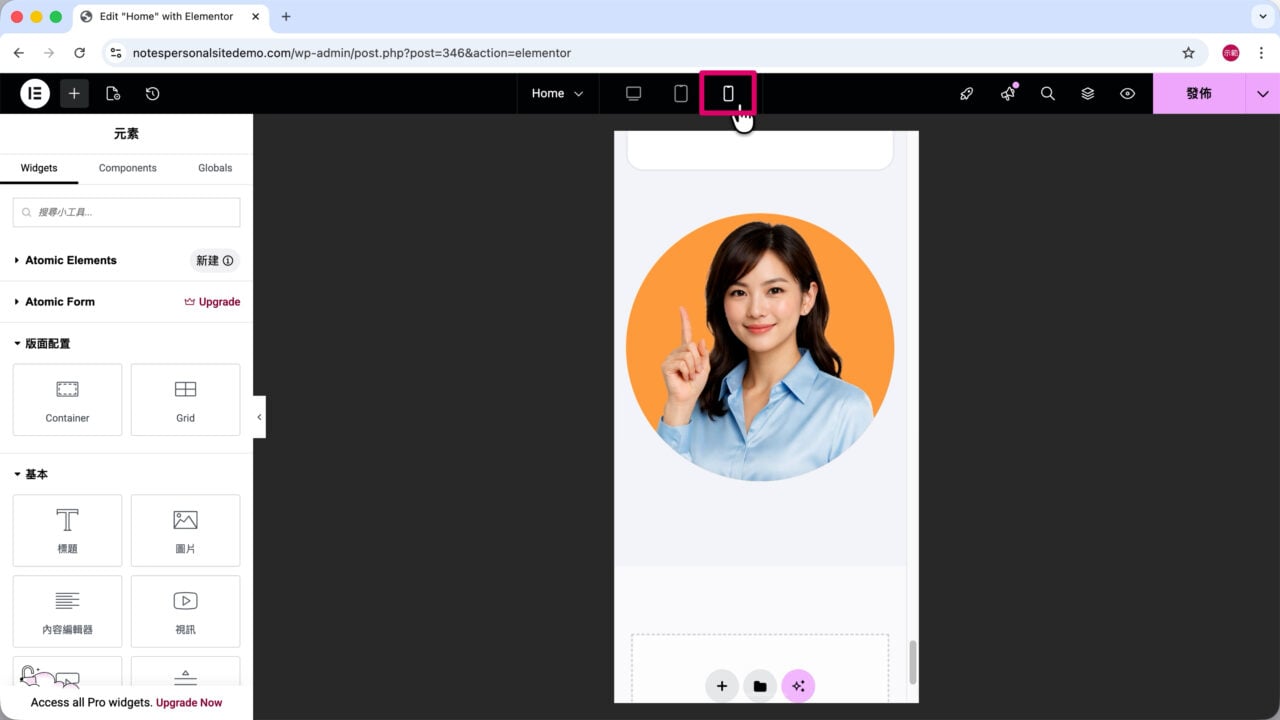This screenshot has width=1280, height=720.
Task: Click the Upgrade Now link
Action: [189, 703]
